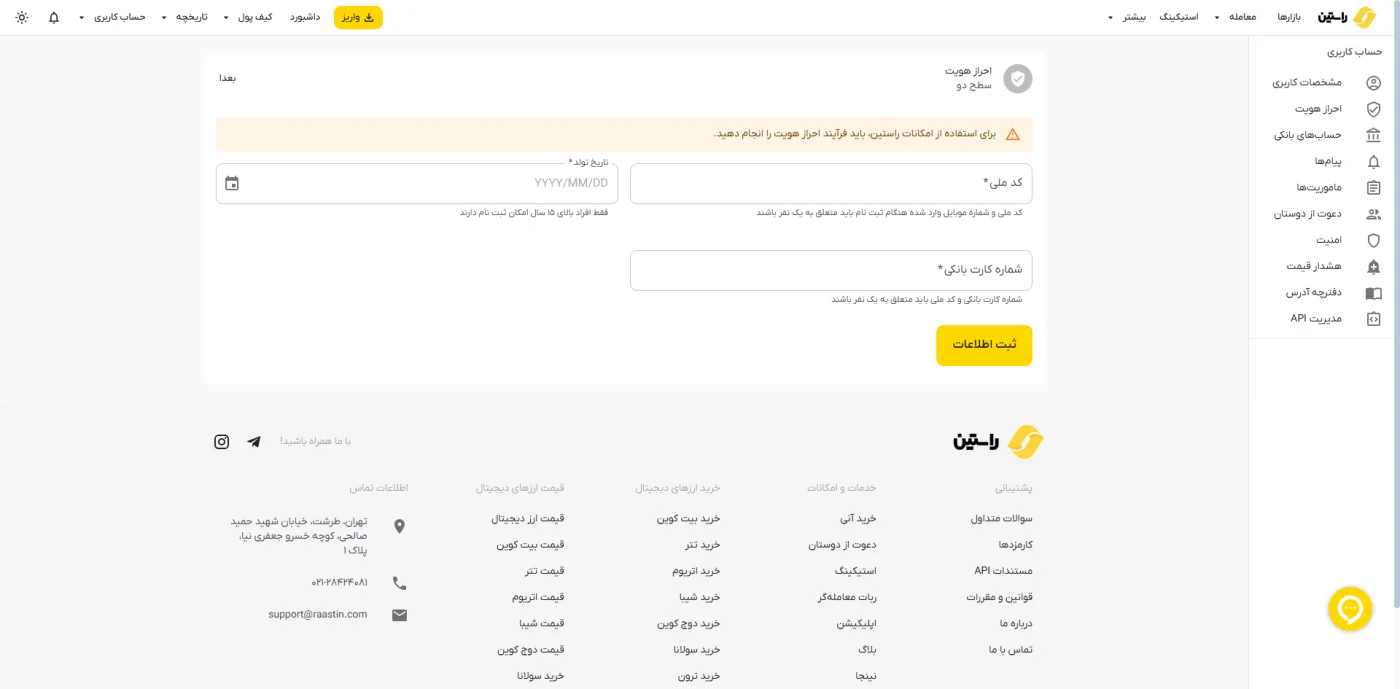
Task: Select مشخصات کاربری in sidebar
Action: click(1307, 83)
